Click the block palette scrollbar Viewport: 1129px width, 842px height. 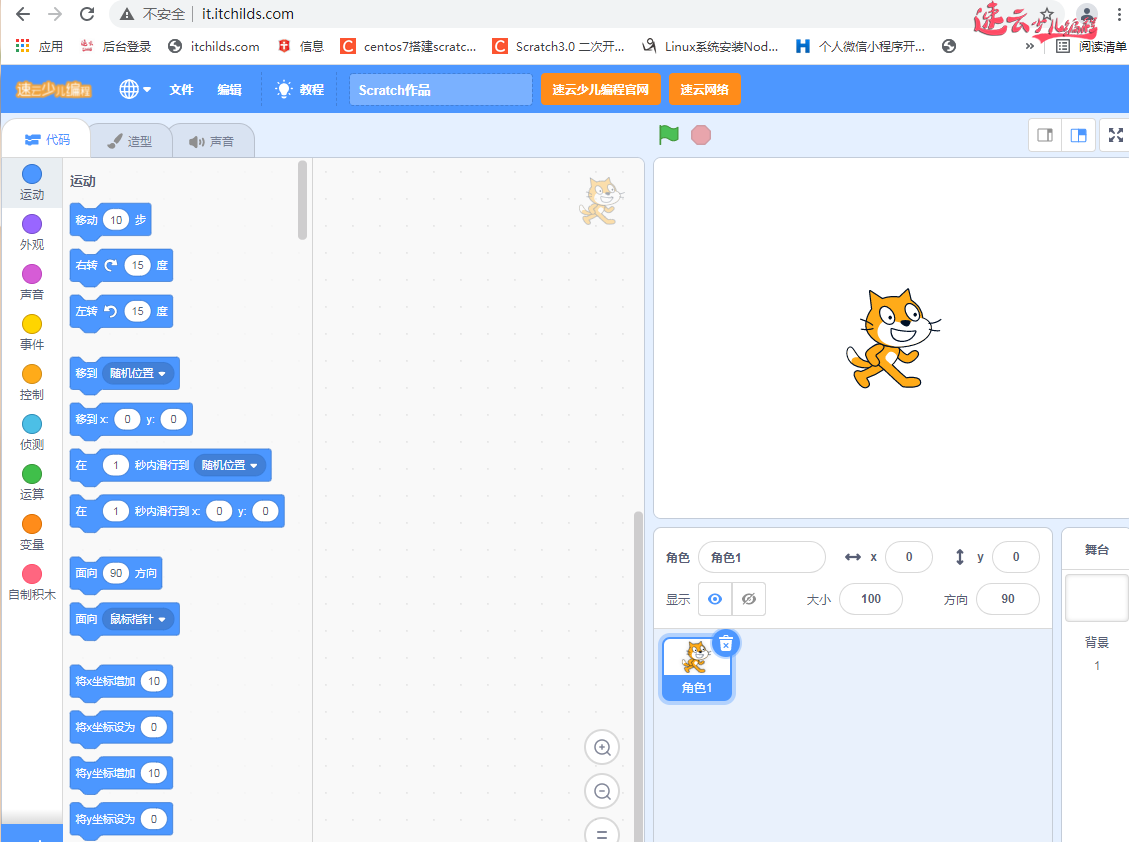tap(302, 200)
